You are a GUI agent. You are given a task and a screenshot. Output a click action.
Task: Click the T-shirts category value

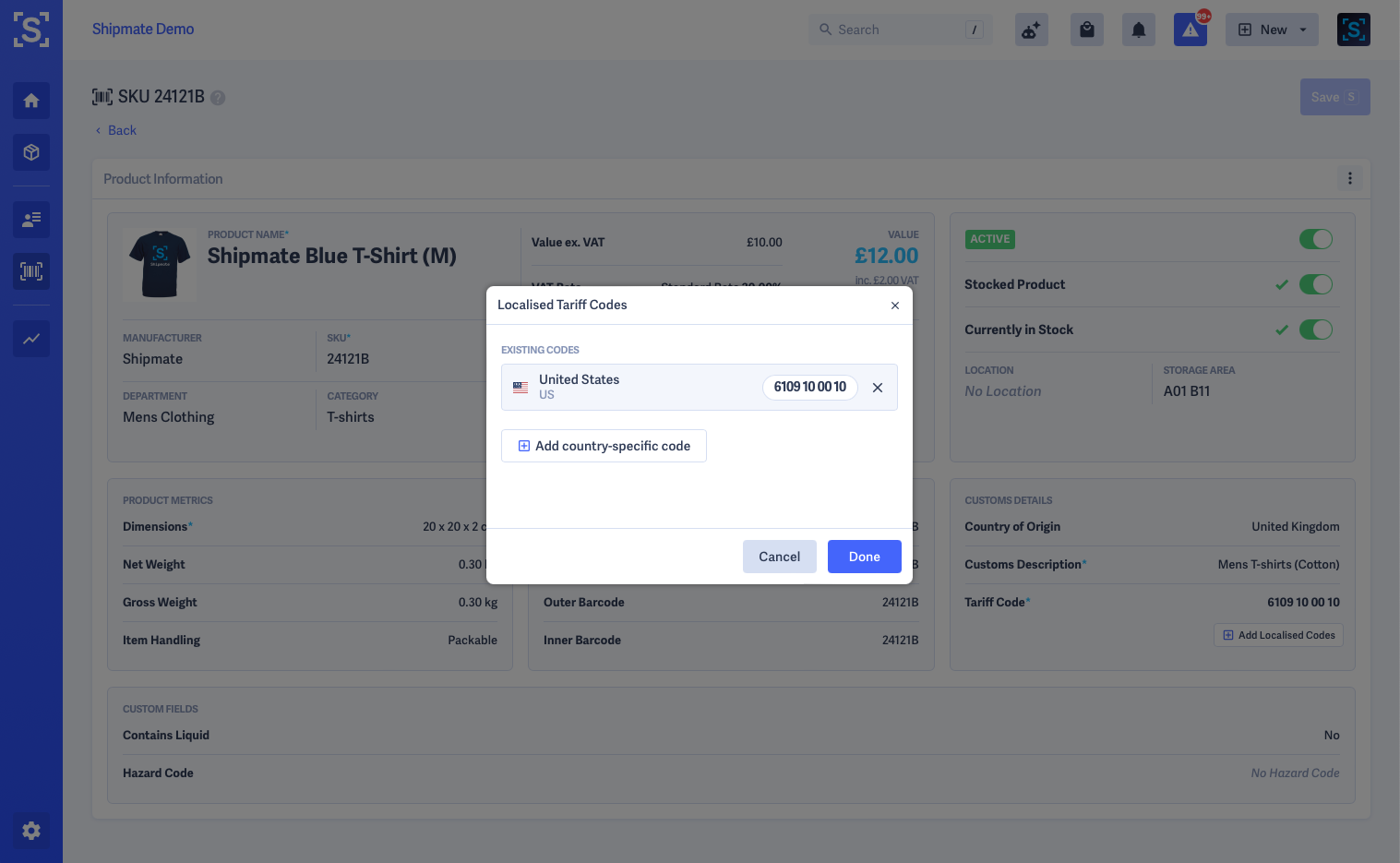[x=351, y=417]
